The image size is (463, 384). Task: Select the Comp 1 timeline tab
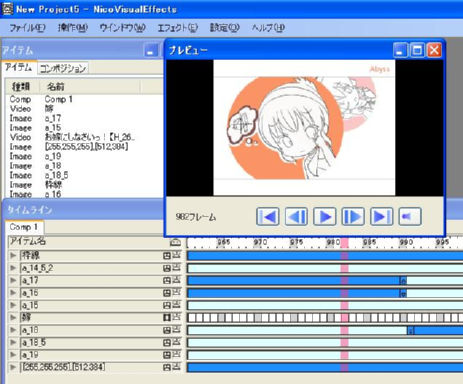pyautogui.click(x=24, y=227)
